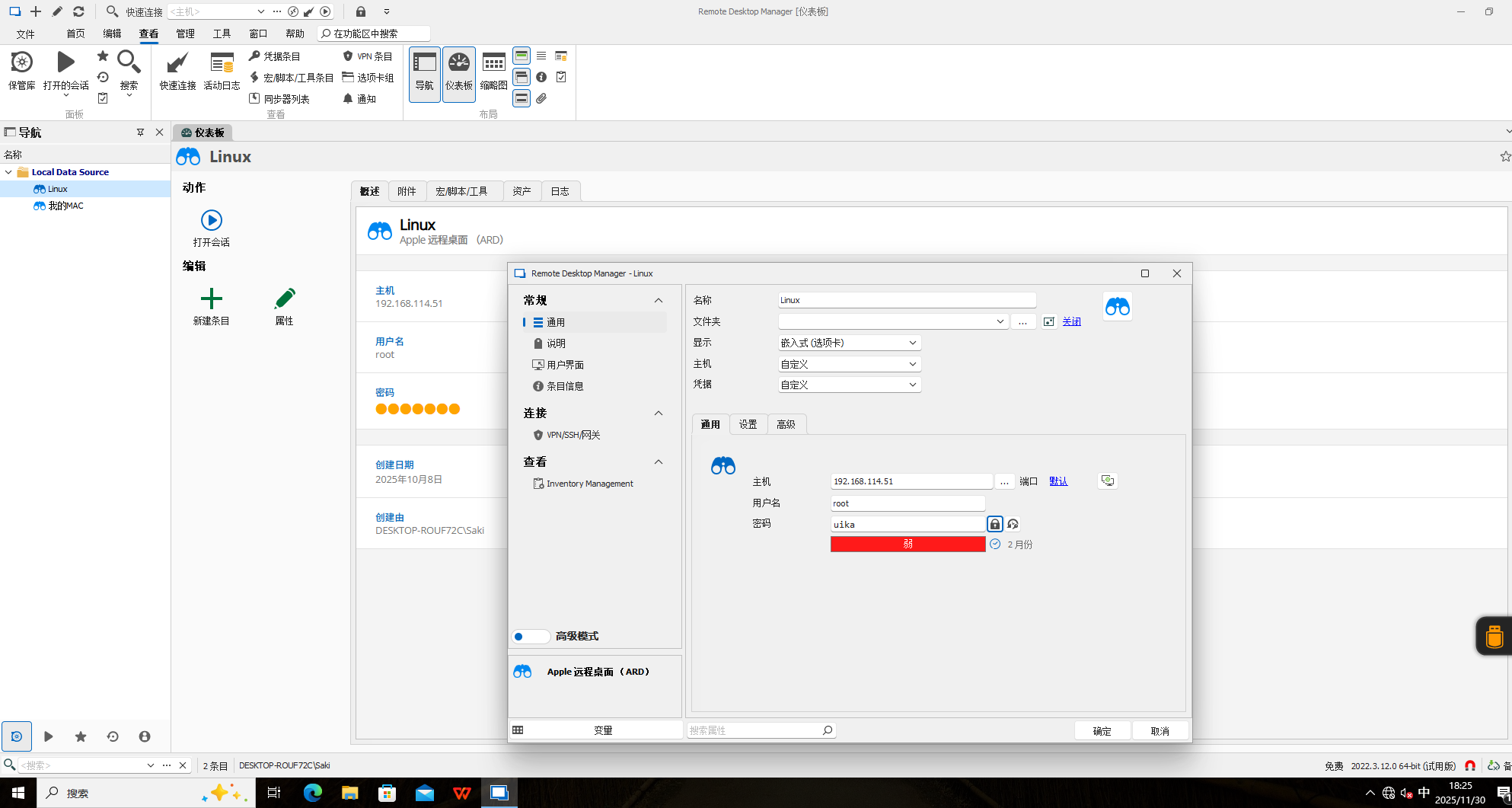Screen dimensions: 1512x808
Task: Open 选项卡组 in the ribbon
Action: tap(368, 78)
